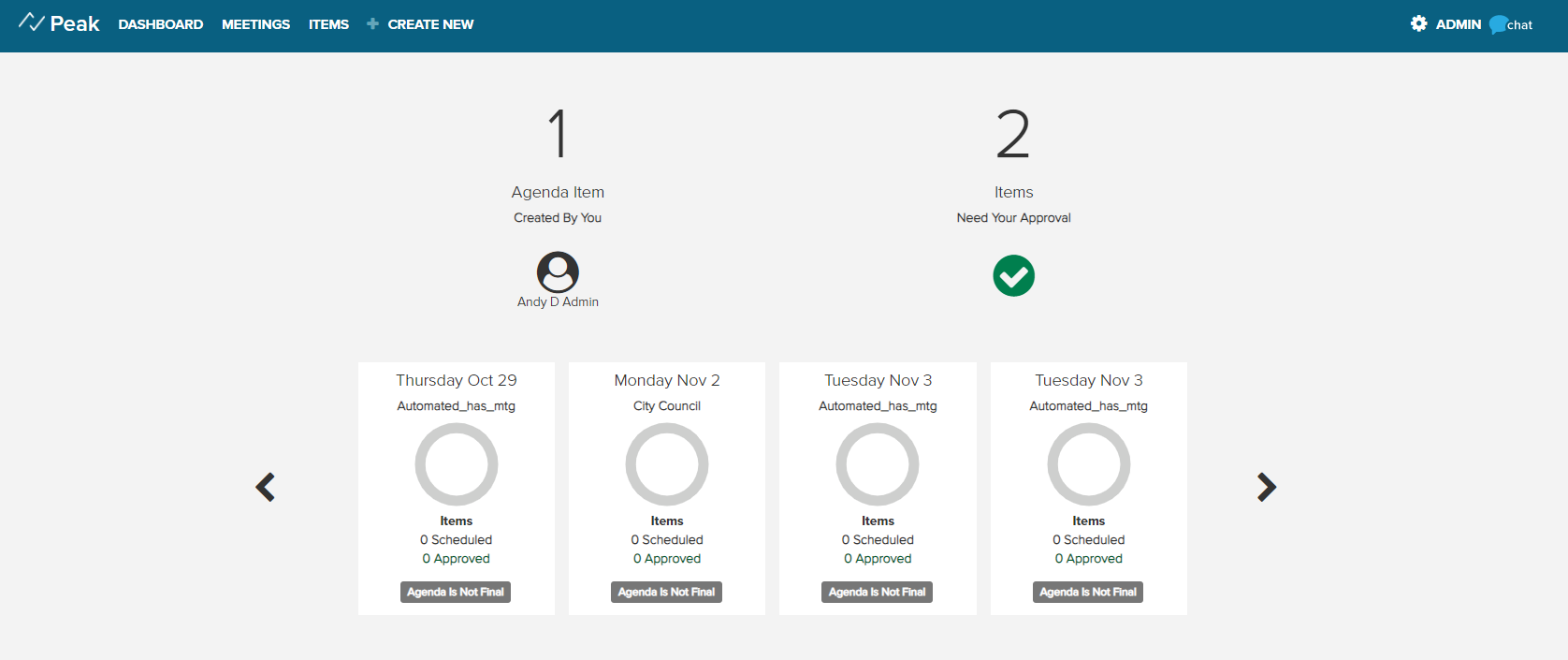Open the Dashboard menu item
The width and height of the screenshot is (1568, 660).
pyautogui.click(x=161, y=24)
